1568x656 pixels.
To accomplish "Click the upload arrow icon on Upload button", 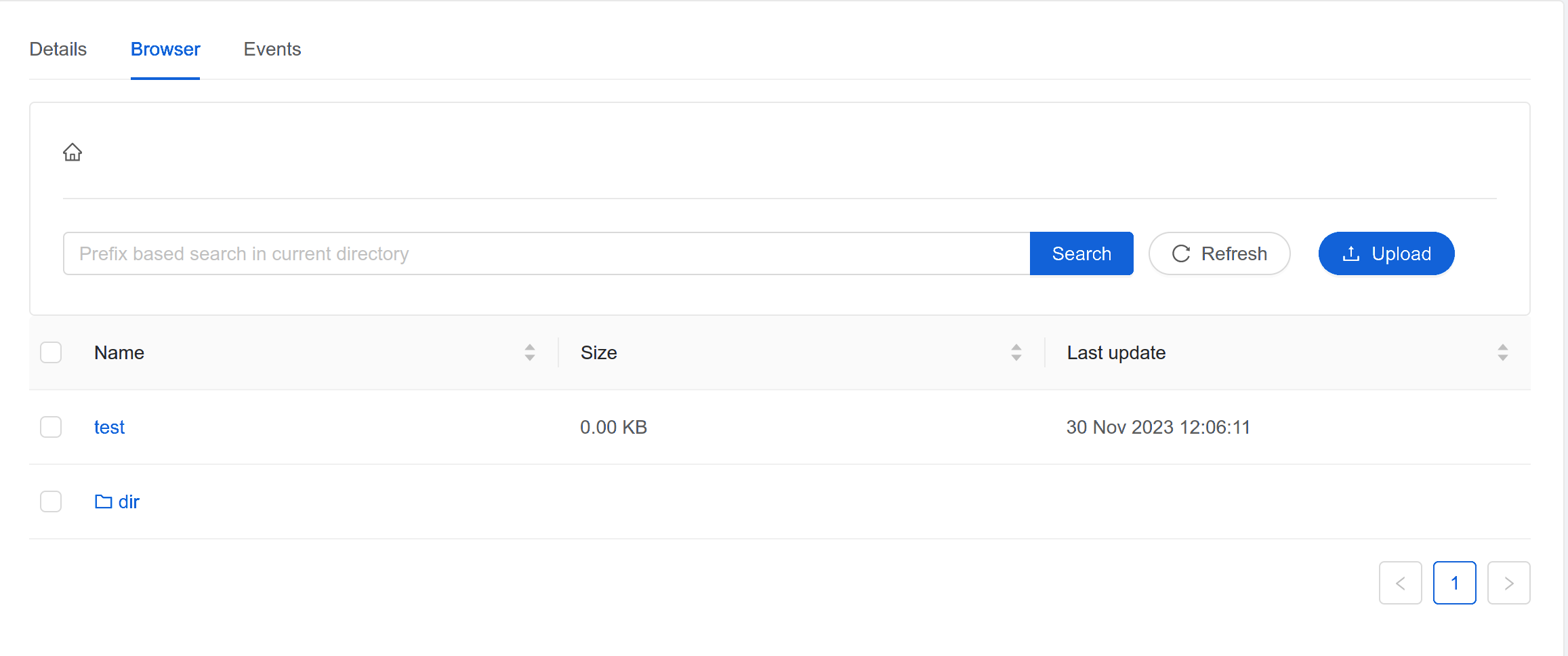I will tap(1351, 253).
